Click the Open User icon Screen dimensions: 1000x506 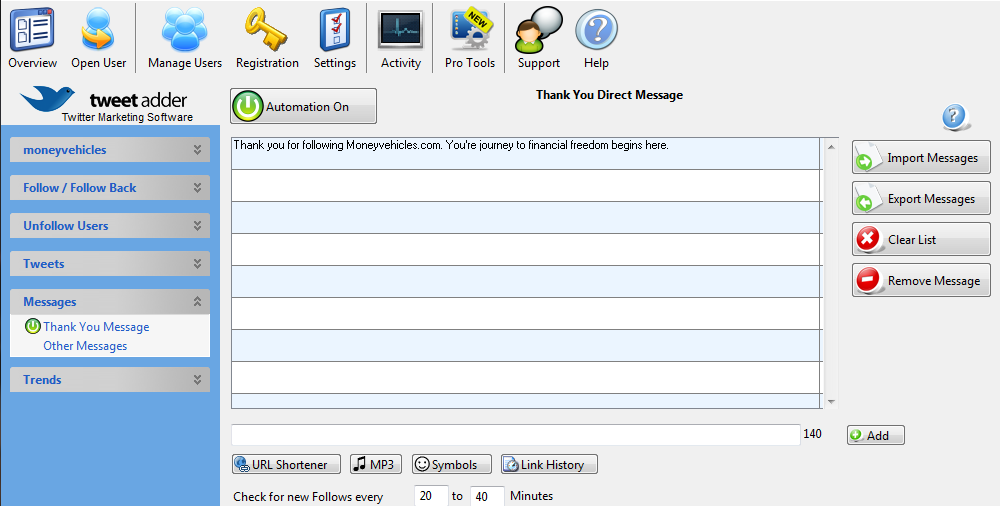coord(98,36)
